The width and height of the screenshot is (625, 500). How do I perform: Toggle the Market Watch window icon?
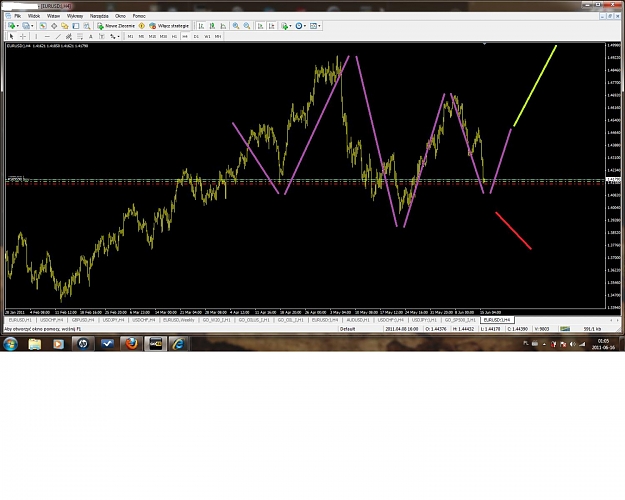(43, 26)
